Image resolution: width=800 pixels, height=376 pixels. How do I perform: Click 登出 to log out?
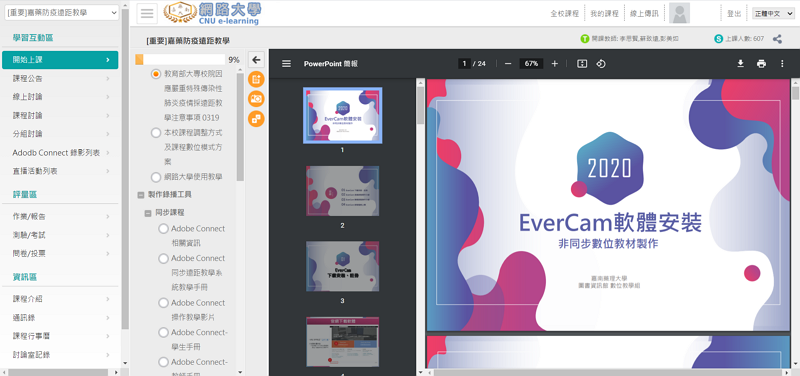tap(734, 14)
